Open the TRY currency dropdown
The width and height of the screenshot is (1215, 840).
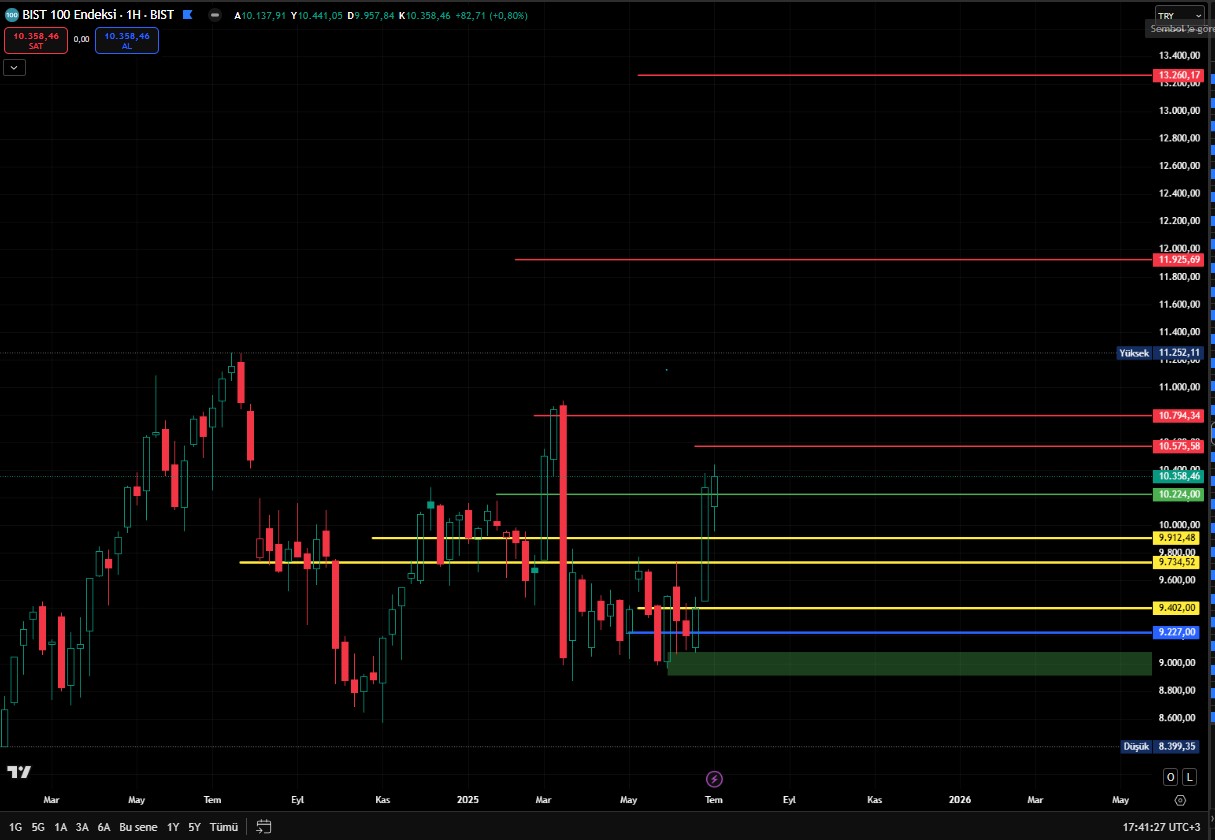(x=1180, y=15)
